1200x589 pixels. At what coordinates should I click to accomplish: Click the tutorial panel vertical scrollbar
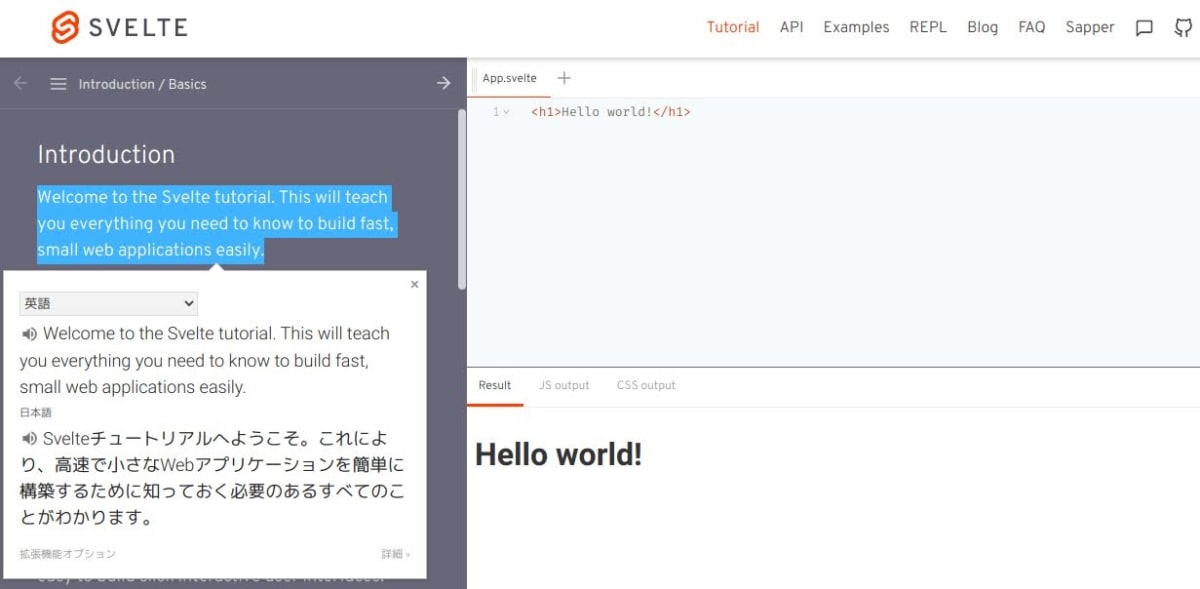[x=462, y=200]
